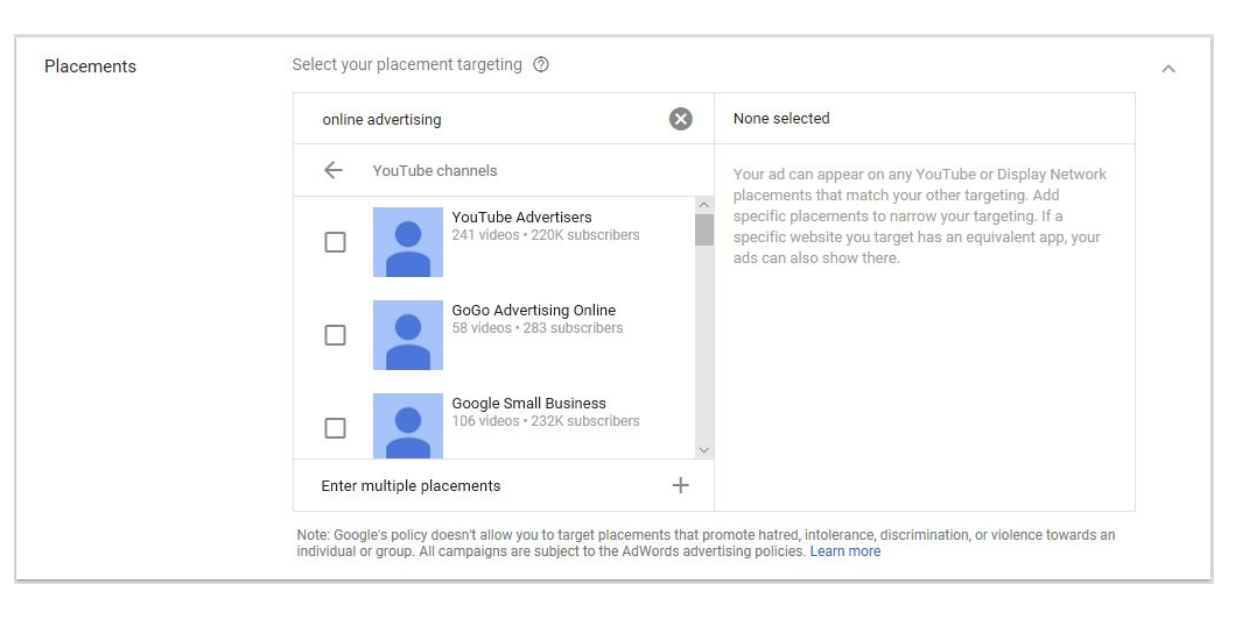Screen dimensions: 1260x622
Task: Click YouTube Advertisers channel name
Action: 522,217
